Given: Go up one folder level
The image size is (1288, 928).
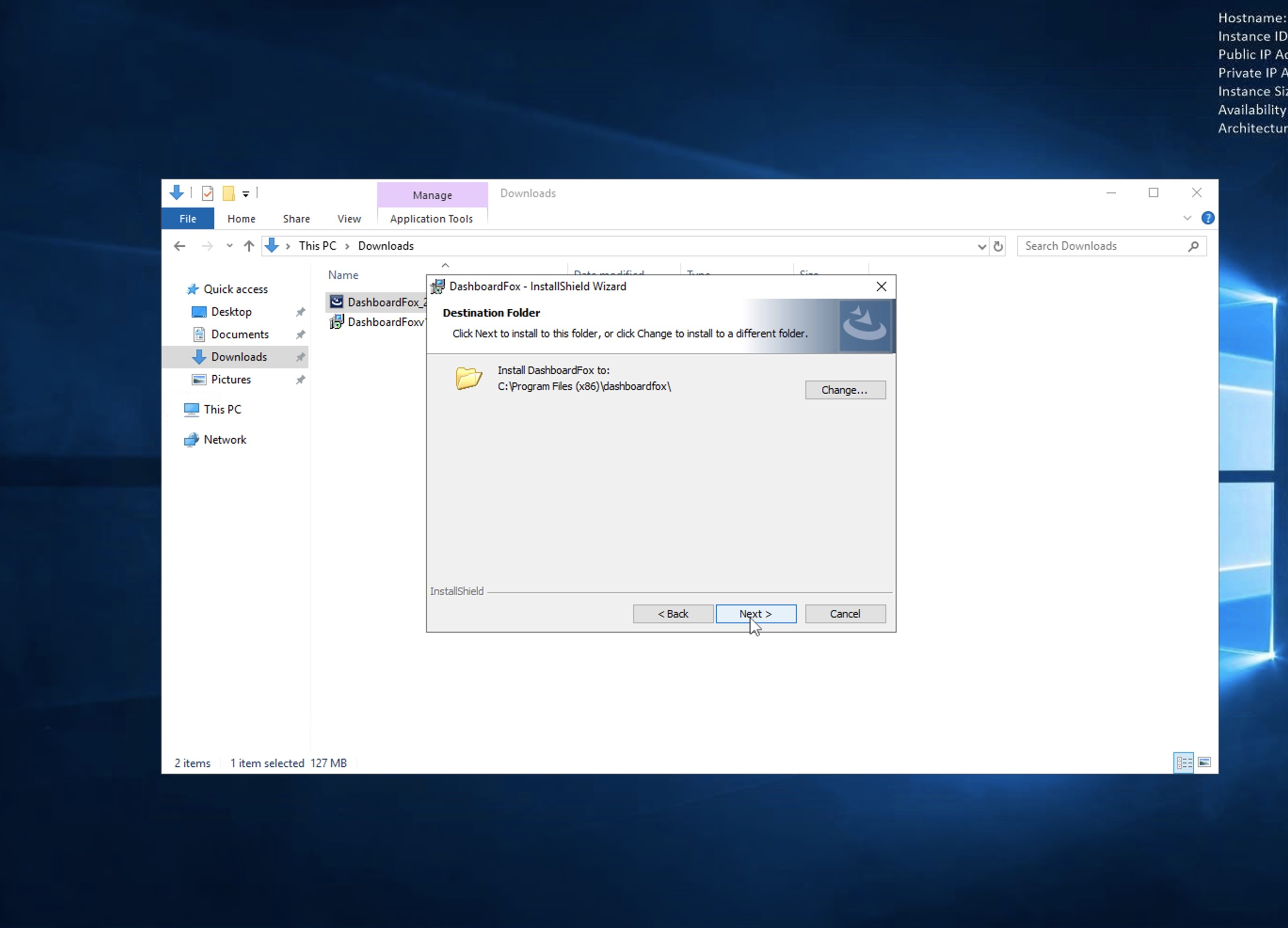Looking at the screenshot, I should tap(249, 246).
